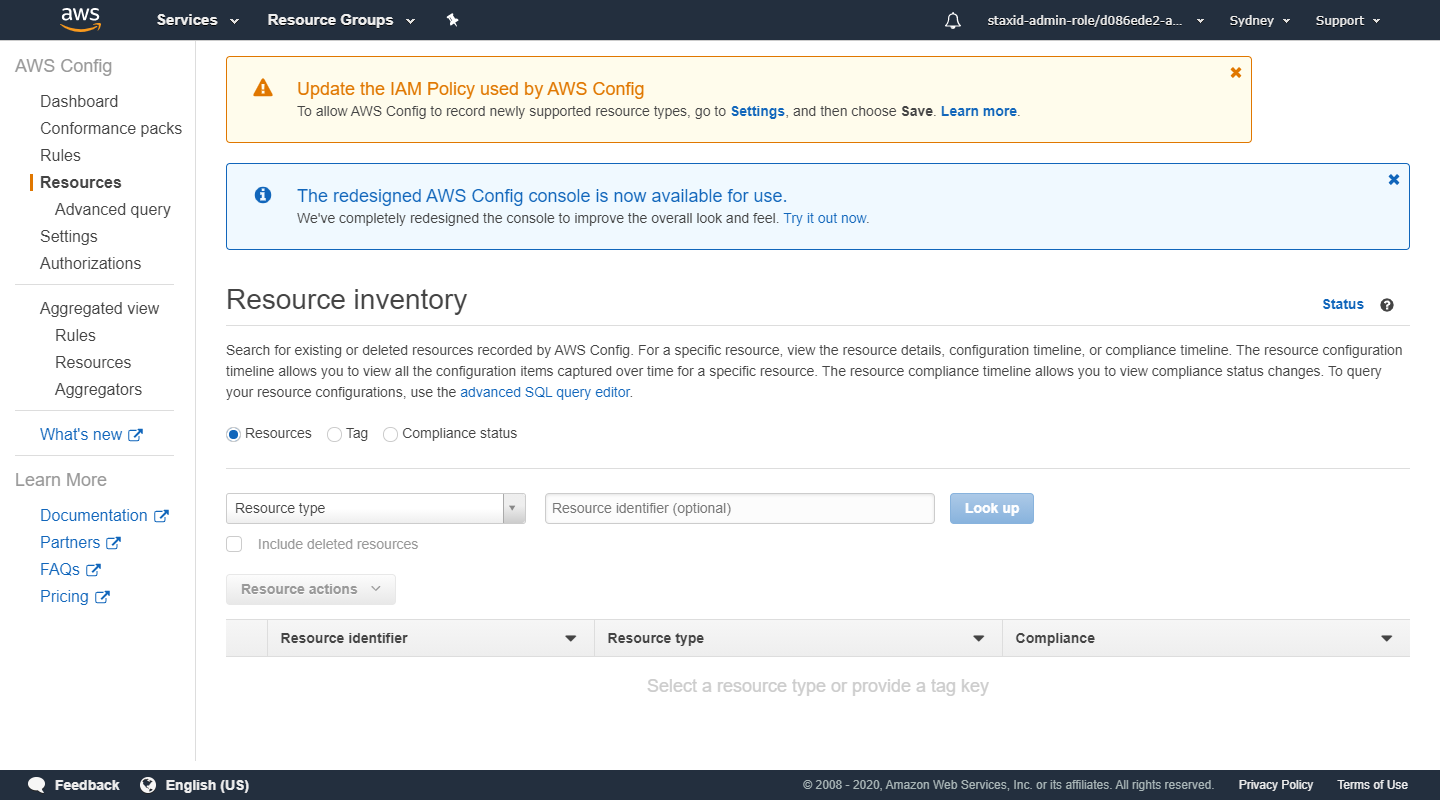1440x800 pixels.
Task: Open the notifications bell icon
Action: (953, 20)
